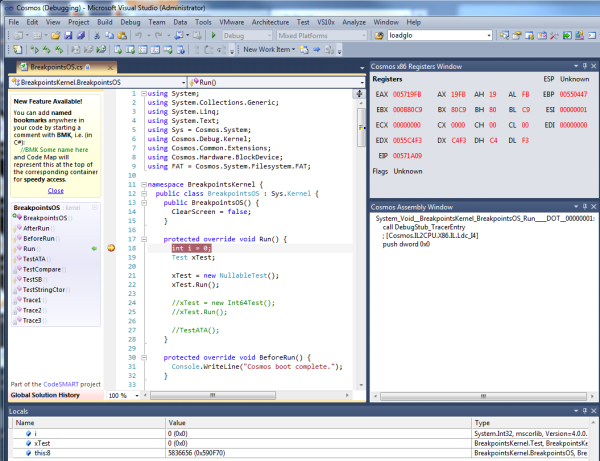Click the Undo arrow icon
Image resolution: width=600 pixels, height=461 pixels.
(139, 36)
